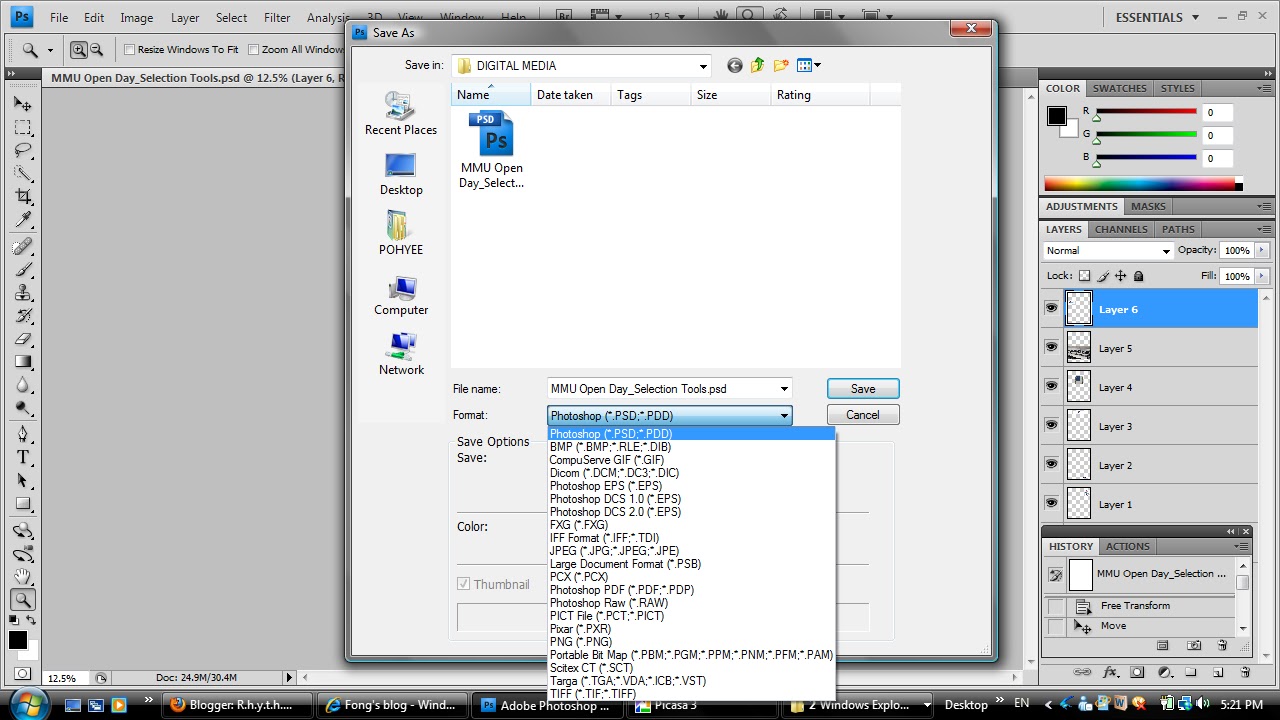Screen dimensions: 1280x720
Task: Toggle the Thumbnail checkbox
Action: coord(464,584)
